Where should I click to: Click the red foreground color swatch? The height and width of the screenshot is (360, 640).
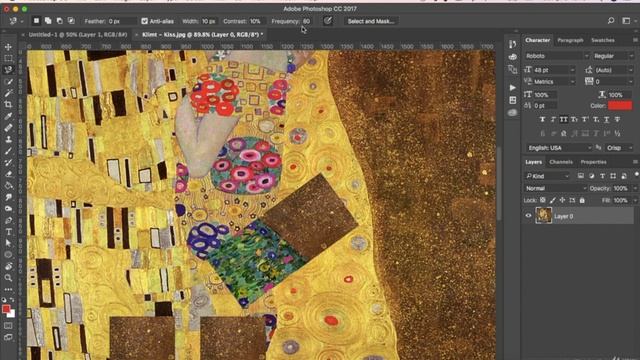6,309
